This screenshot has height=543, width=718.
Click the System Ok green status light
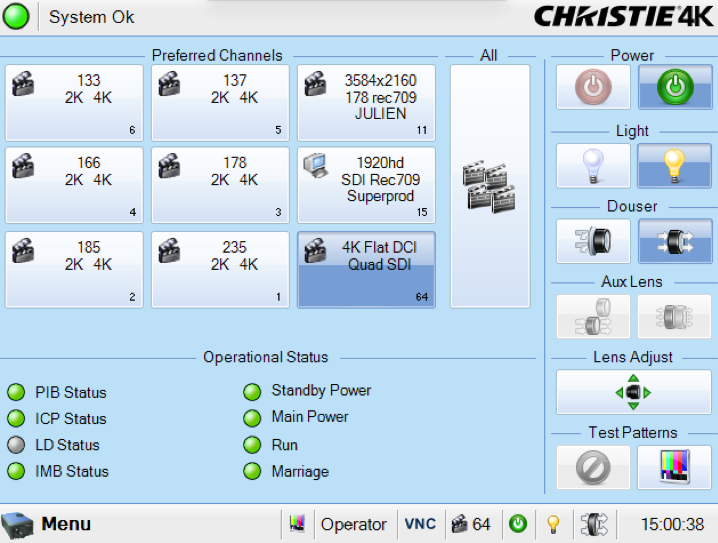point(17,17)
